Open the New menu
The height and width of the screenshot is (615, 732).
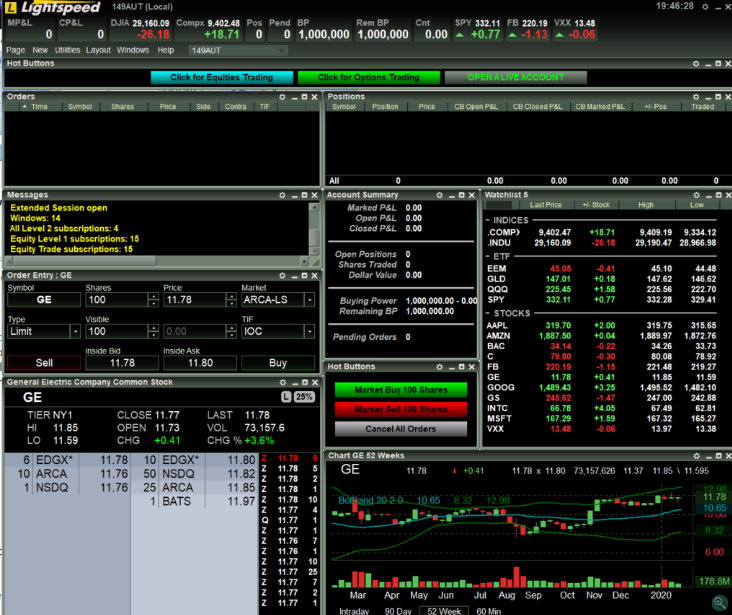pyautogui.click(x=40, y=50)
